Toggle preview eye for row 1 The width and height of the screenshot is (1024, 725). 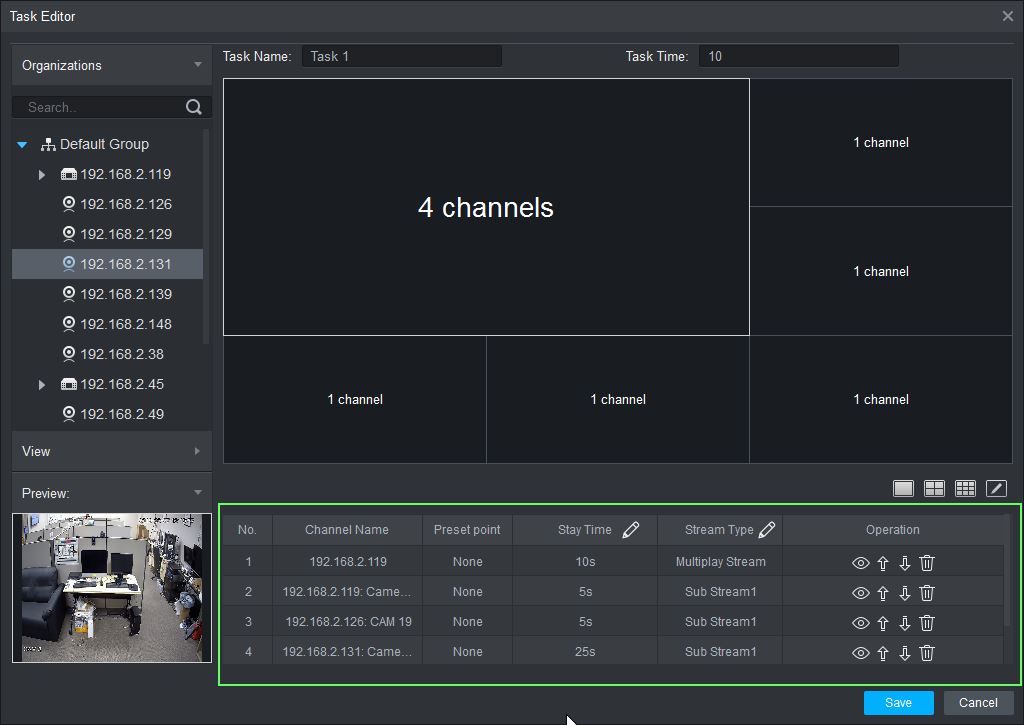[x=860, y=563]
